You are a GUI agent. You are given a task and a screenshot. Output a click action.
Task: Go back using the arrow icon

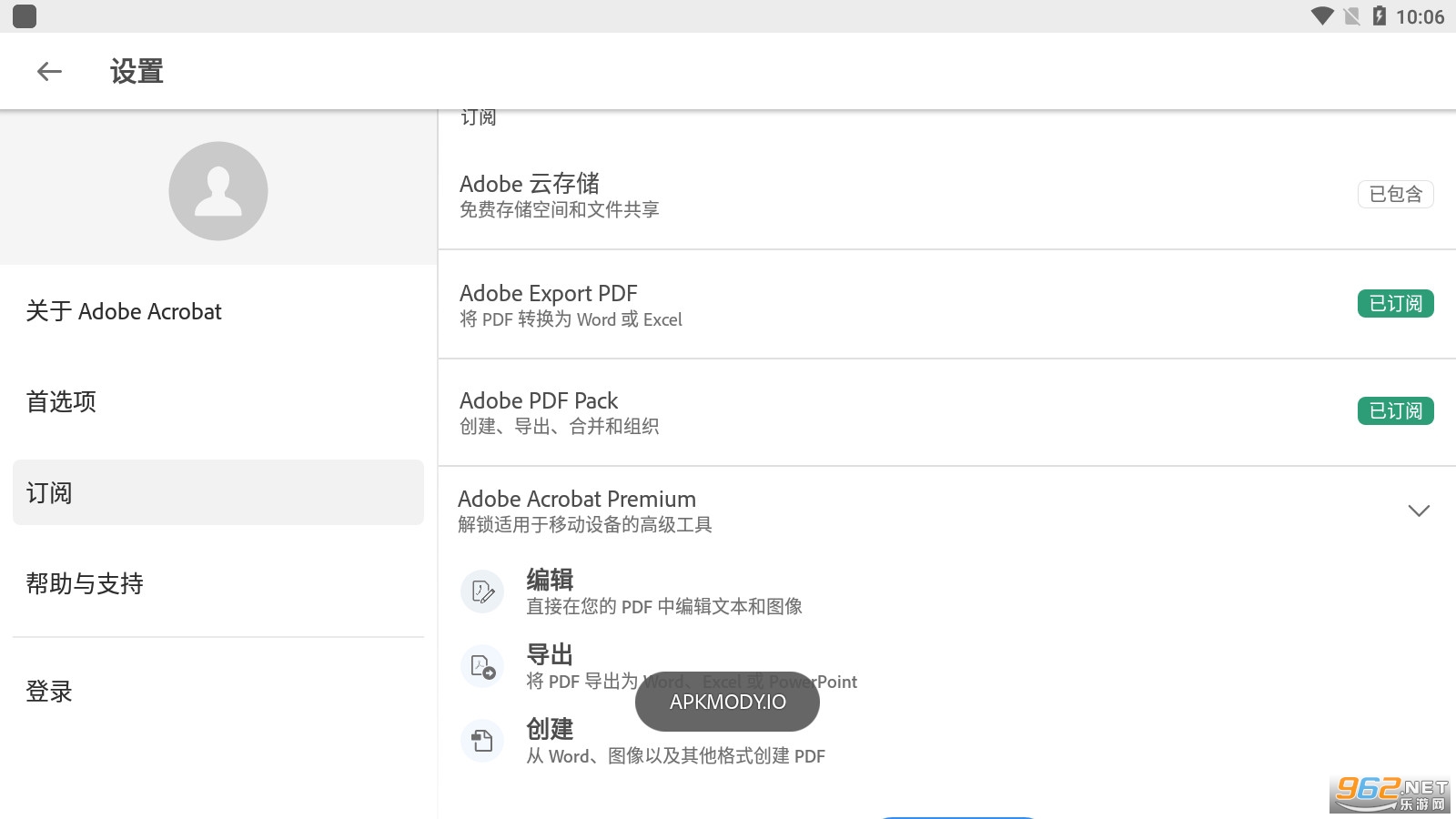pyautogui.click(x=49, y=72)
